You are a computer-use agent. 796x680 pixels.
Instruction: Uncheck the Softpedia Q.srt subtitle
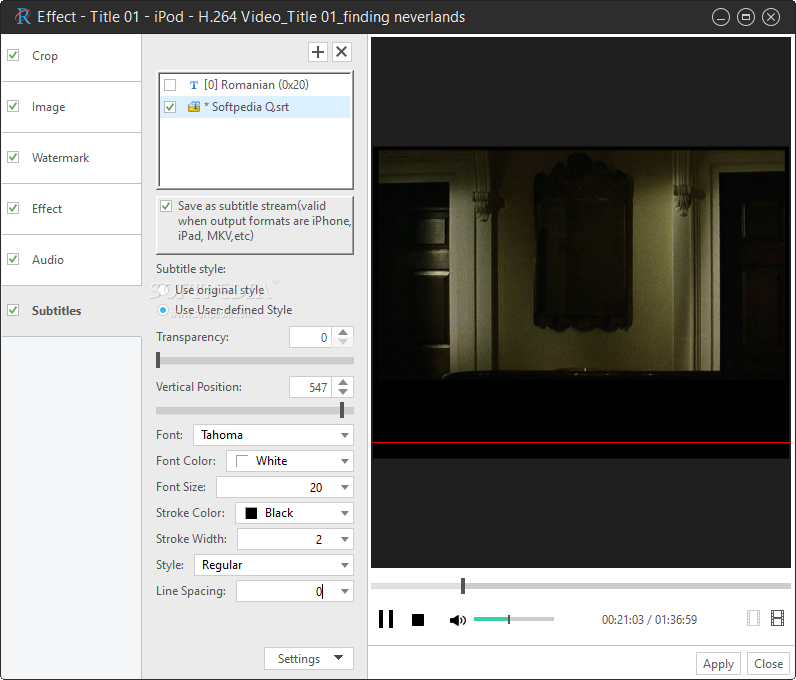pyautogui.click(x=170, y=107)
